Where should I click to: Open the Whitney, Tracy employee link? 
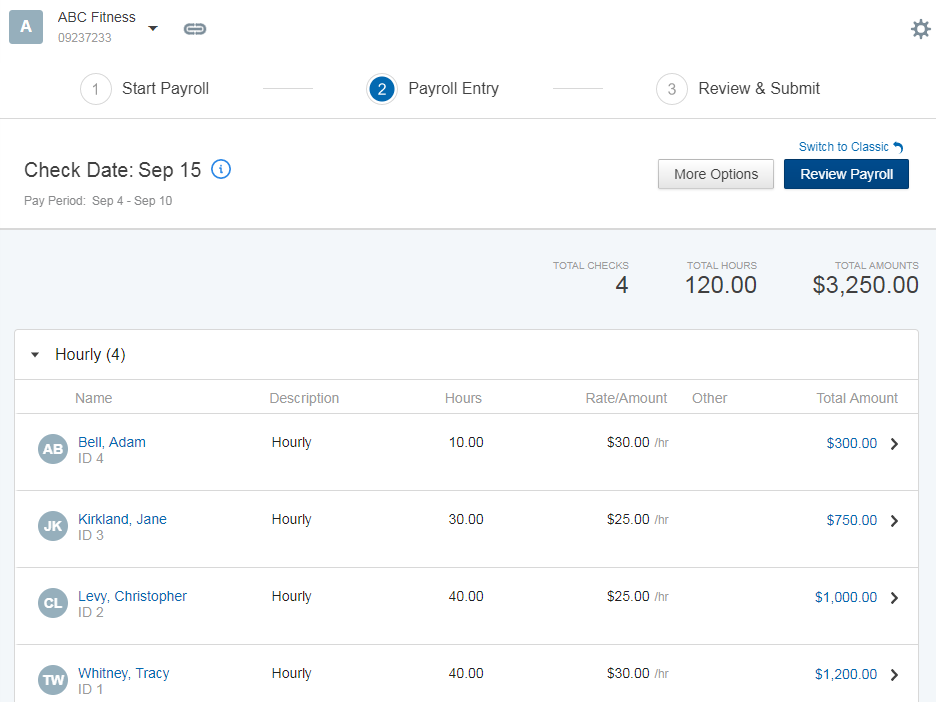click(x=124, y=673)
